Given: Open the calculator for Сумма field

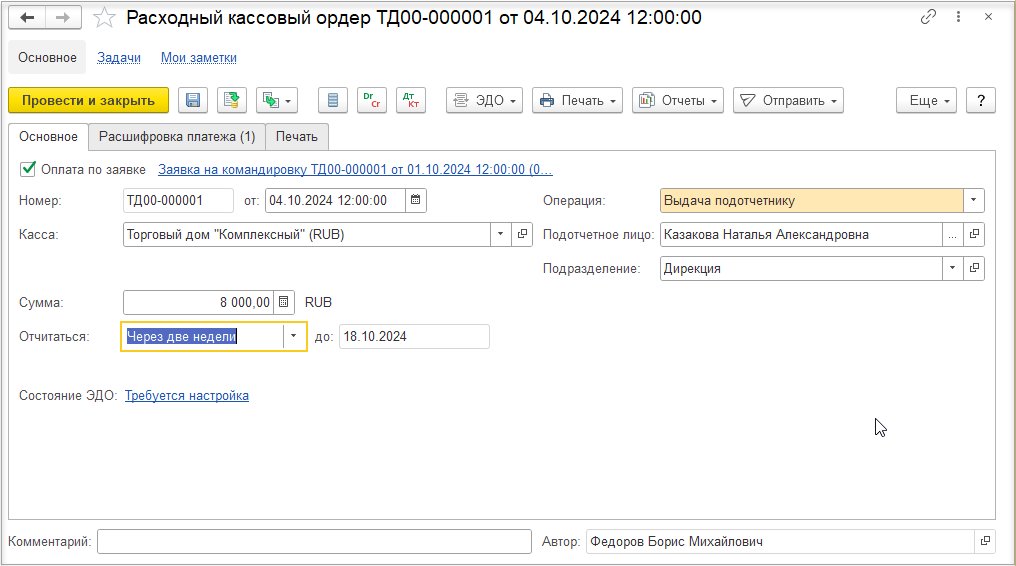Looking at the screenshot, I should coord(284,302).
